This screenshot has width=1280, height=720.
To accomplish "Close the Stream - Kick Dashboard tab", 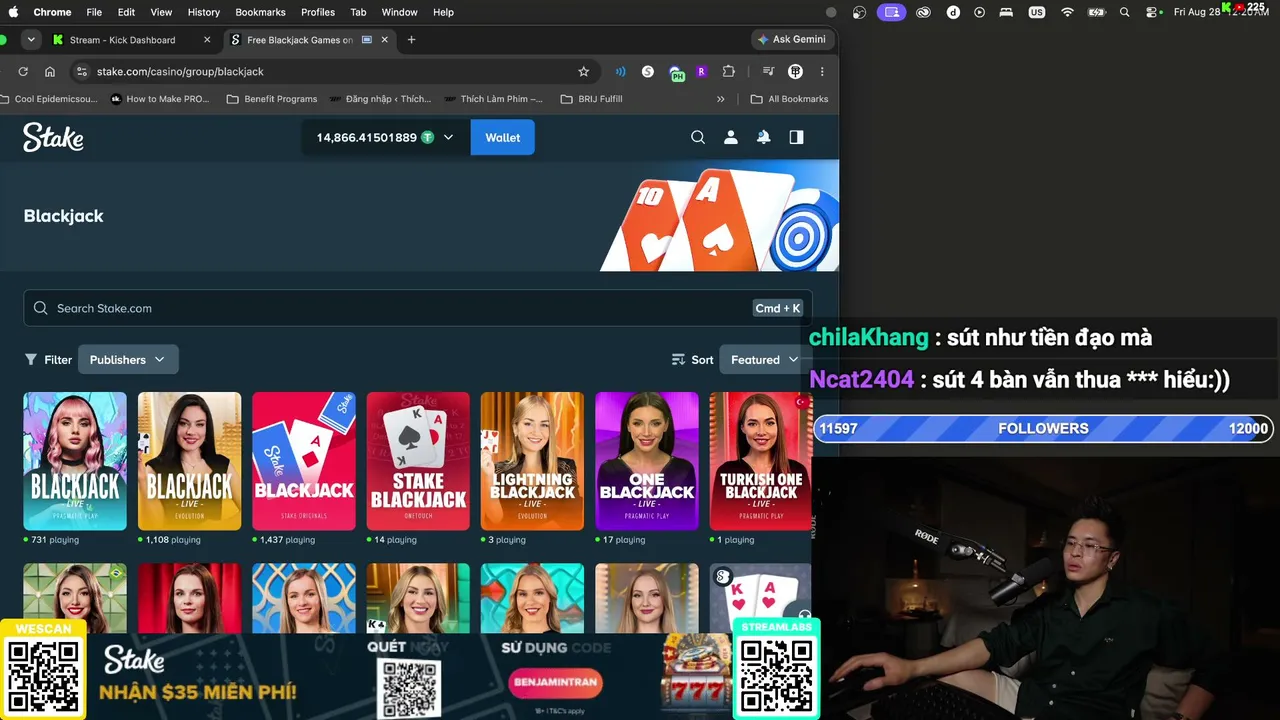I will pyautogui.click(x=207, y=40).
